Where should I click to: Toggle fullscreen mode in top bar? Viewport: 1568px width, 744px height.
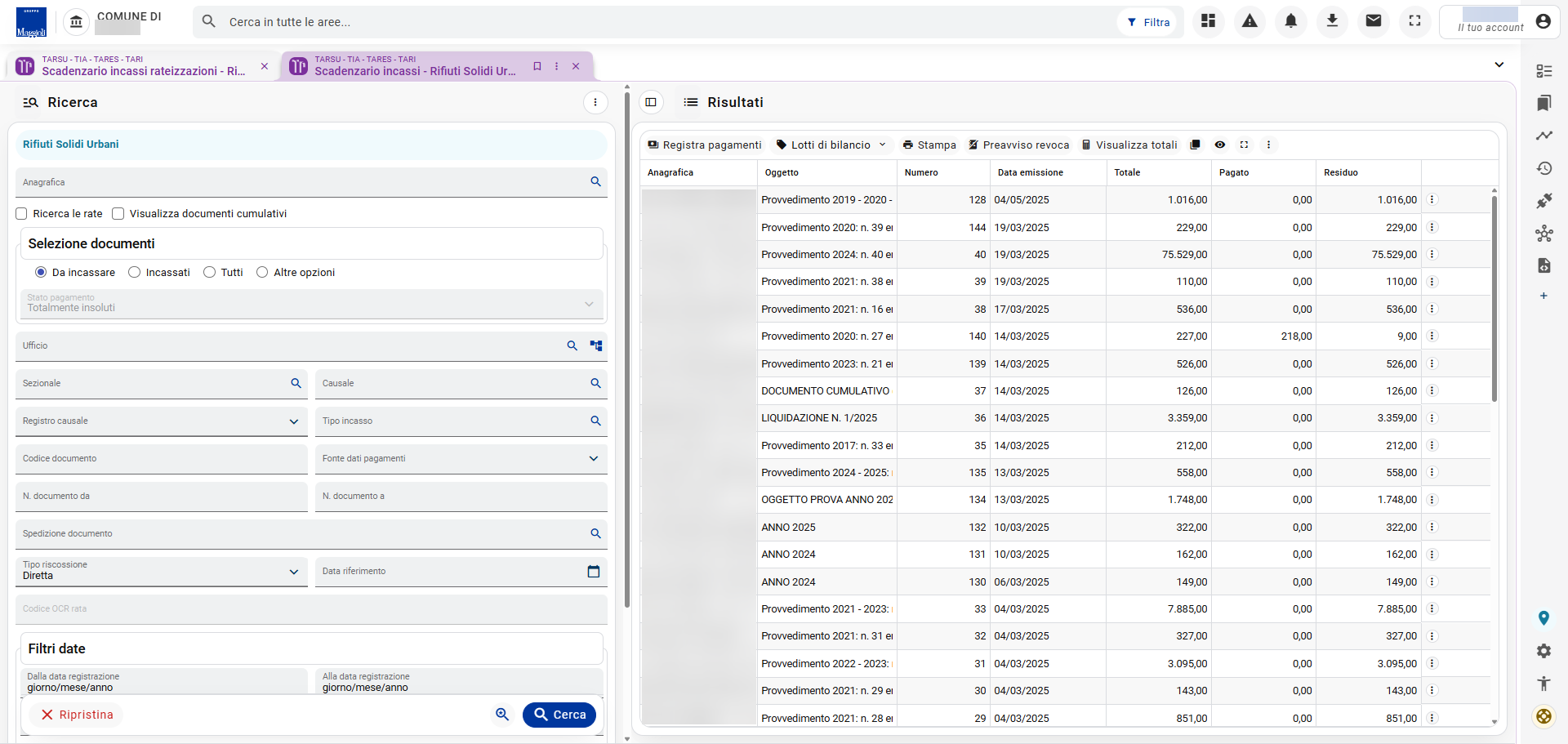(1415, 21)
